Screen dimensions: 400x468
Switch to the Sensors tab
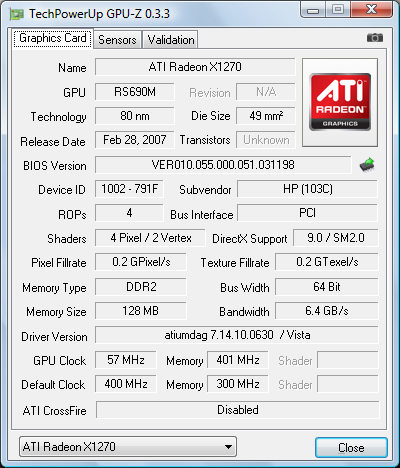coord(117,40)
